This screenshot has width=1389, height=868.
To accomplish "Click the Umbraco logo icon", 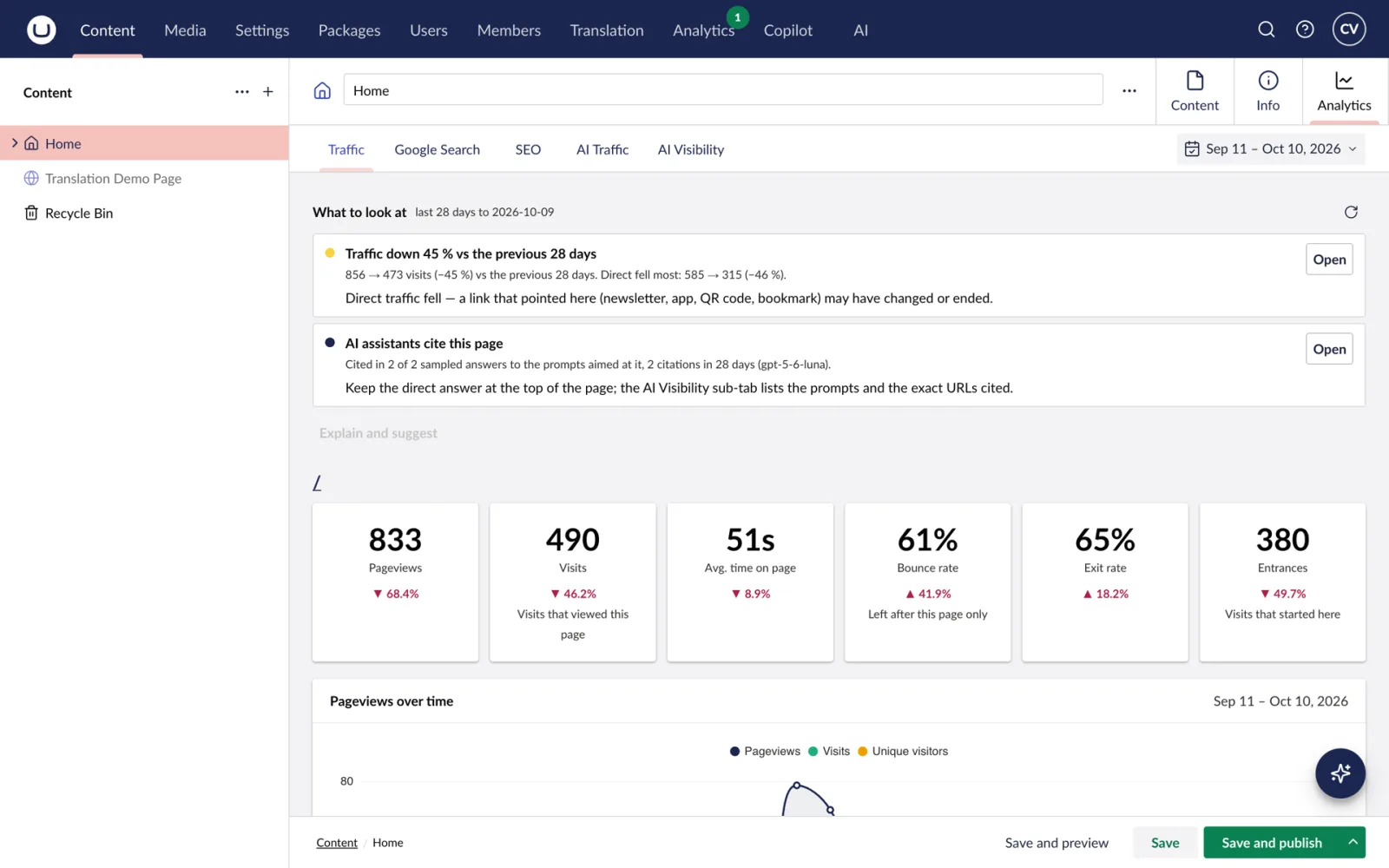I will tap(41, 30).
